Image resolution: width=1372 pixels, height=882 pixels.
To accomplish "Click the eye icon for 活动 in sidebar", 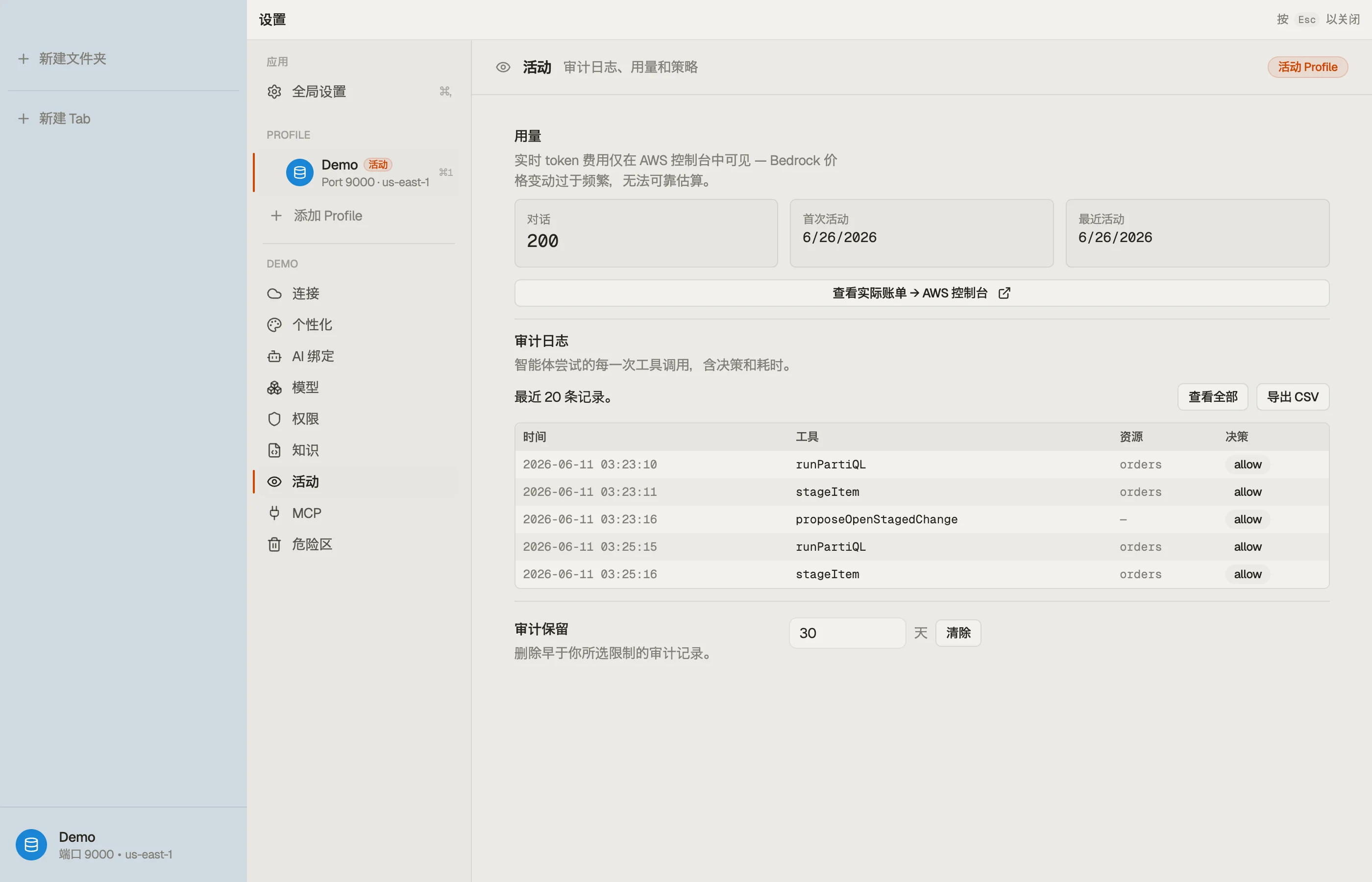I will click(274, 482).
